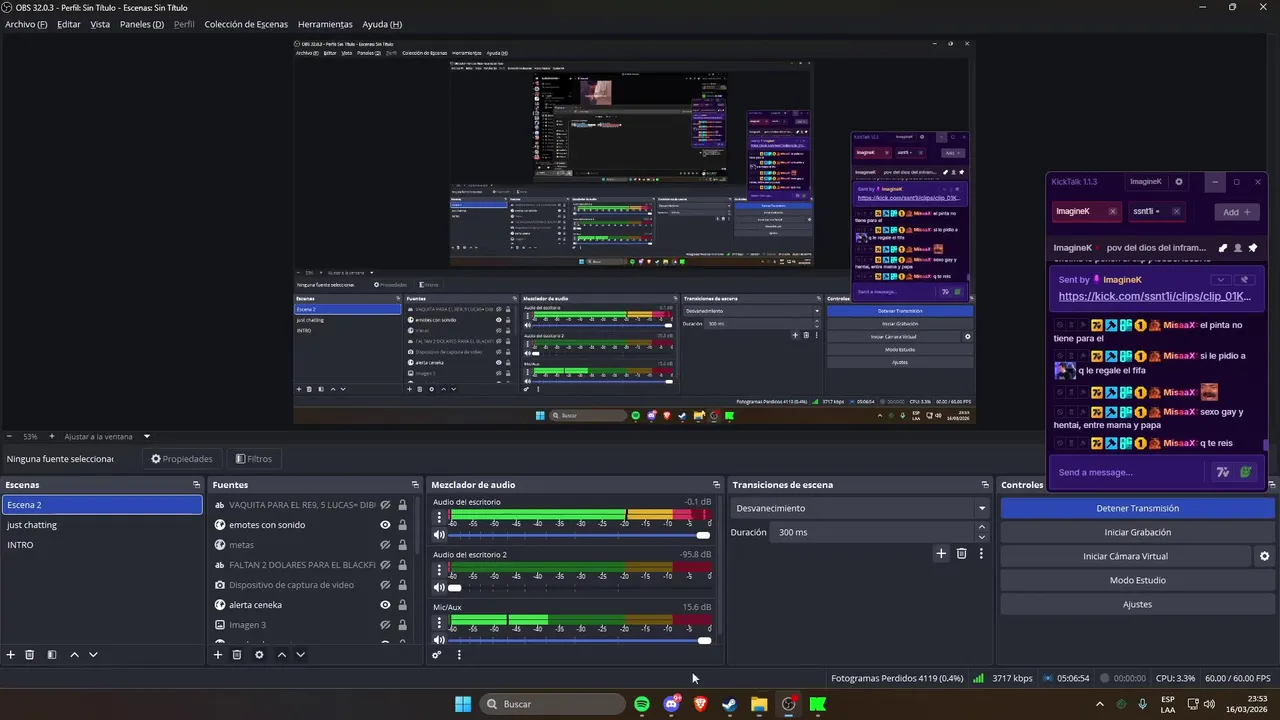Open Paneles menu

tap(142, 24)
